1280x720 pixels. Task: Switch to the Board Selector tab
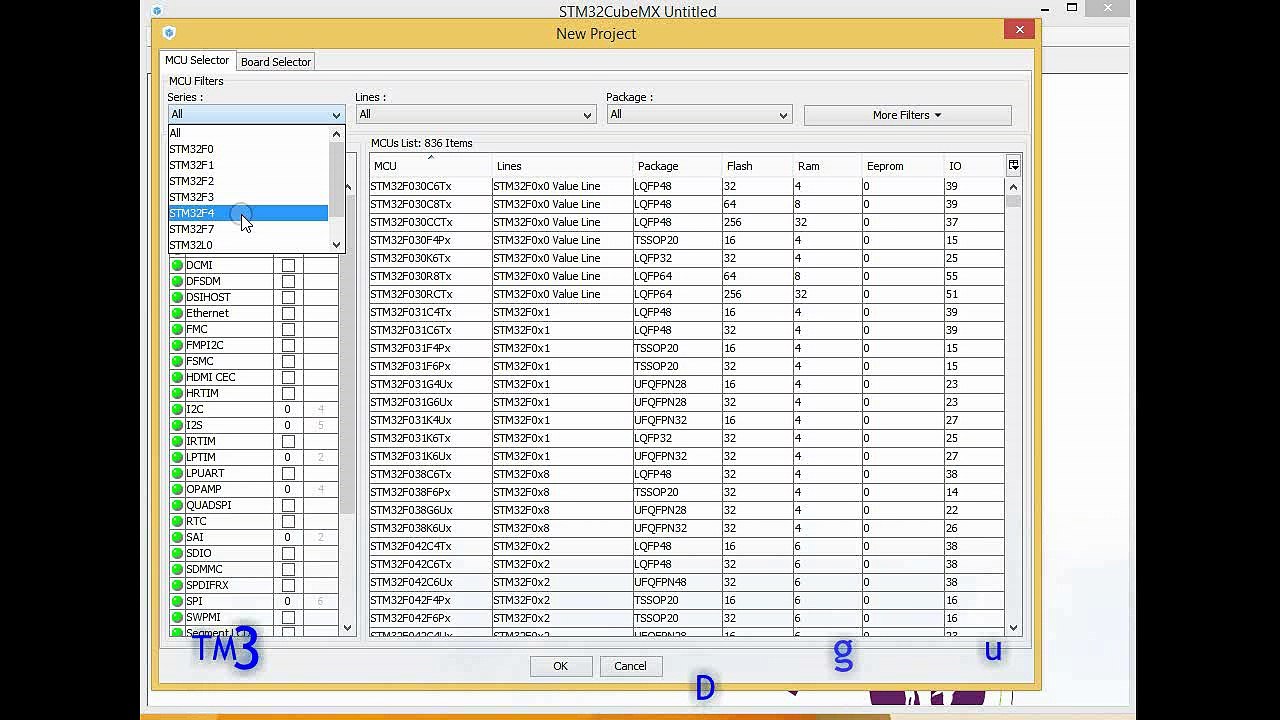point(276,62)
